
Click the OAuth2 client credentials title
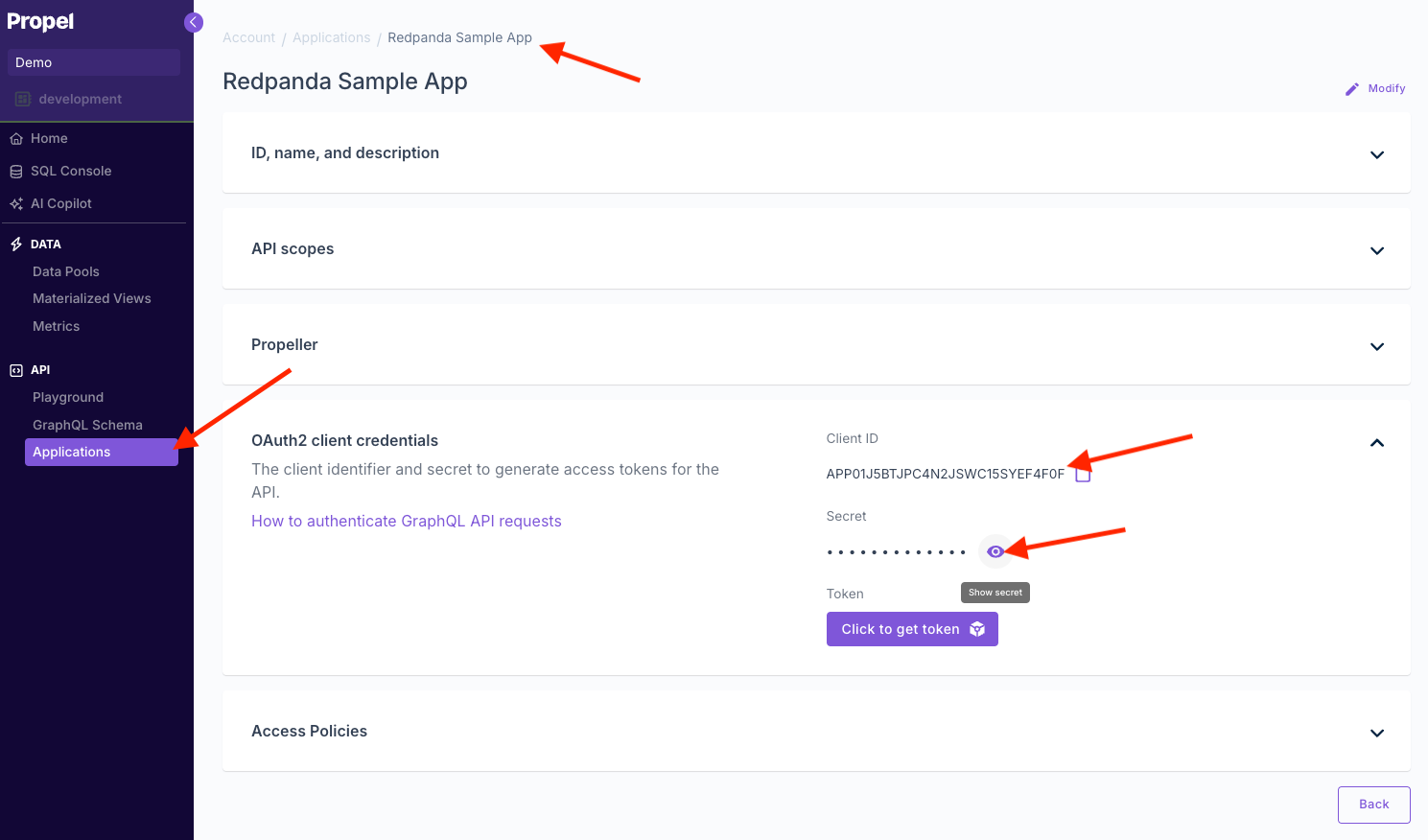click(x=344, y=440)
